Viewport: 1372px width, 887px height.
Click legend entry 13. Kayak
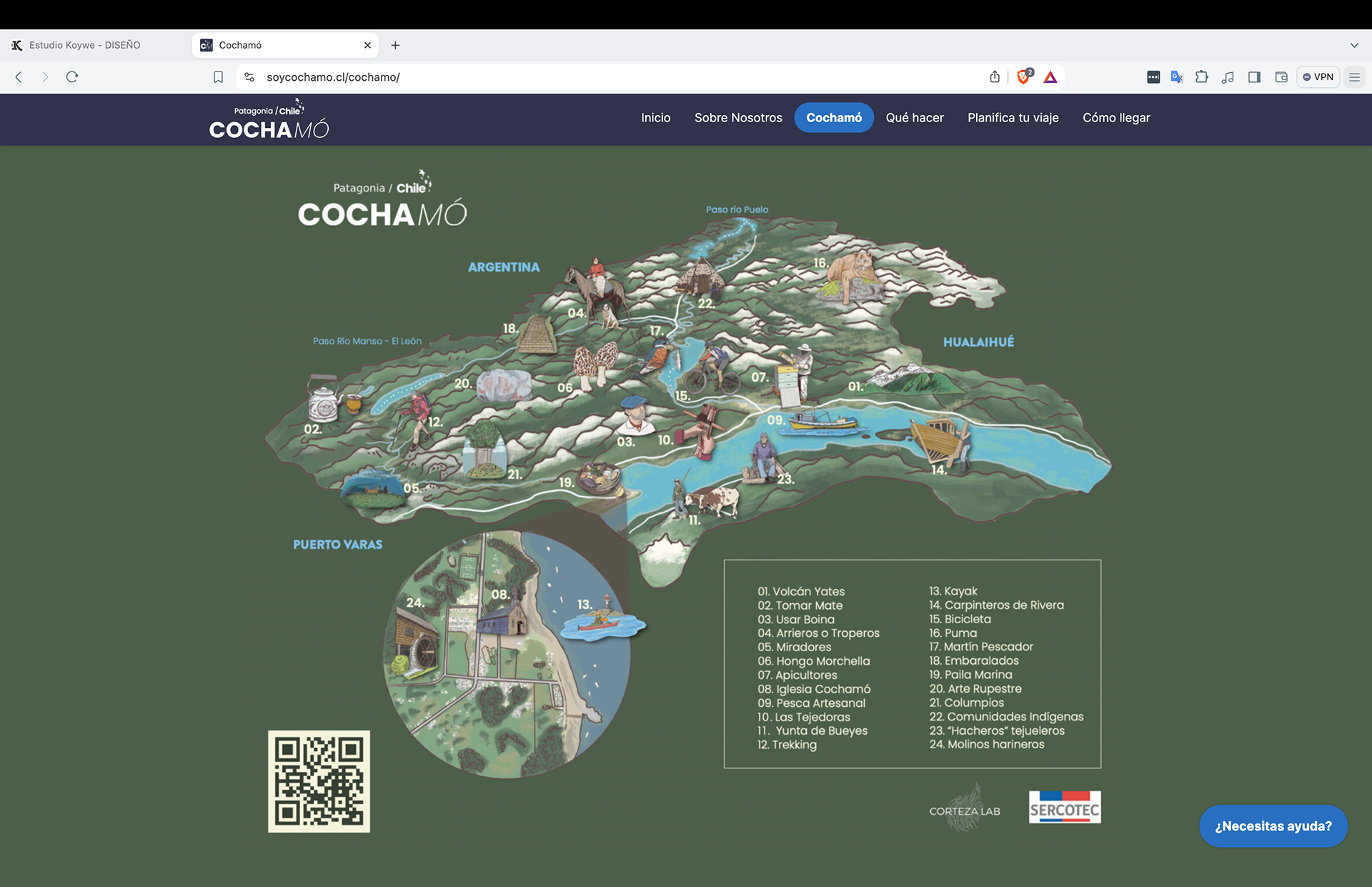953,591
